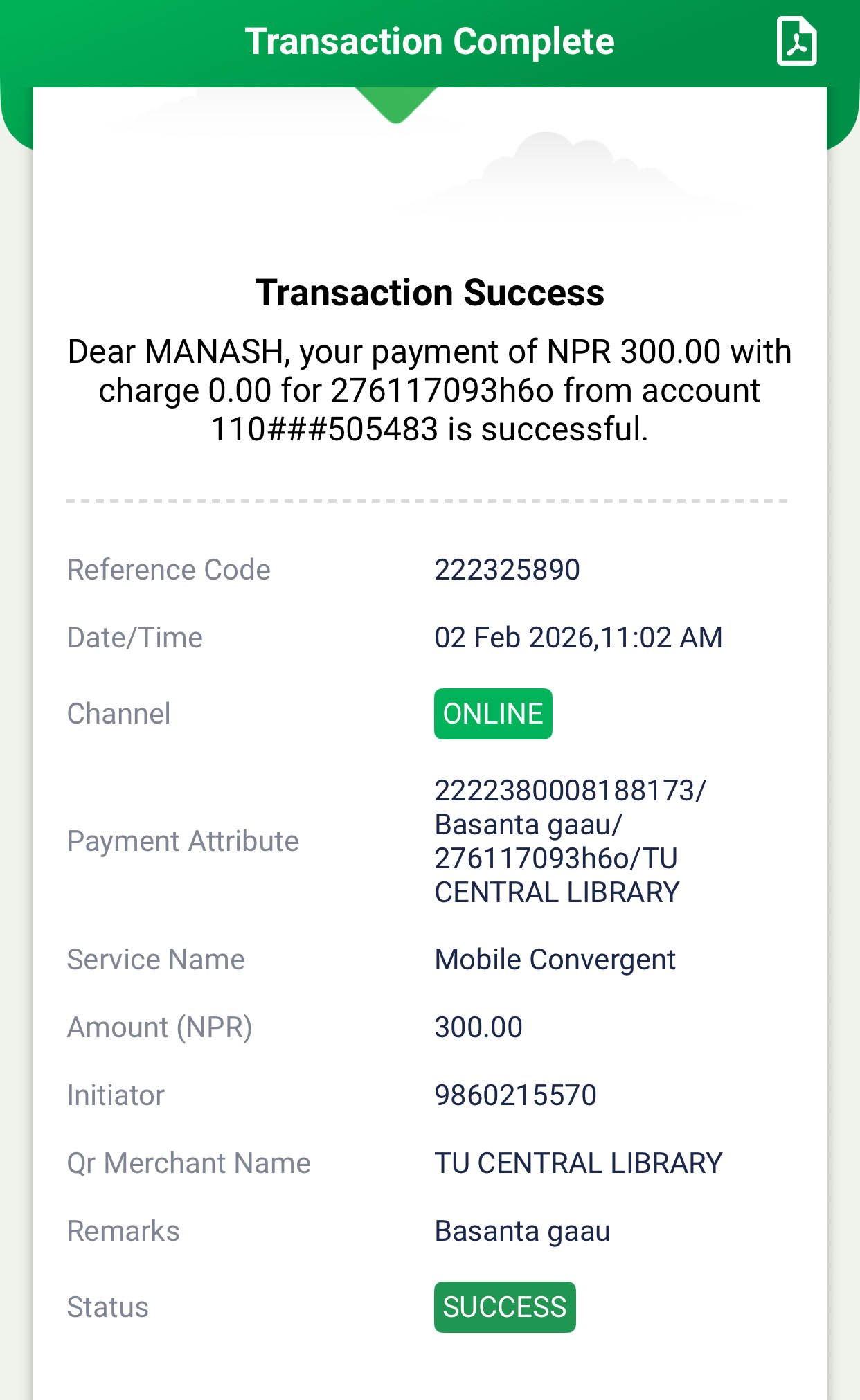Click the Status label
Viewport: 860px width, 1400px height.
click(107, 1307)
